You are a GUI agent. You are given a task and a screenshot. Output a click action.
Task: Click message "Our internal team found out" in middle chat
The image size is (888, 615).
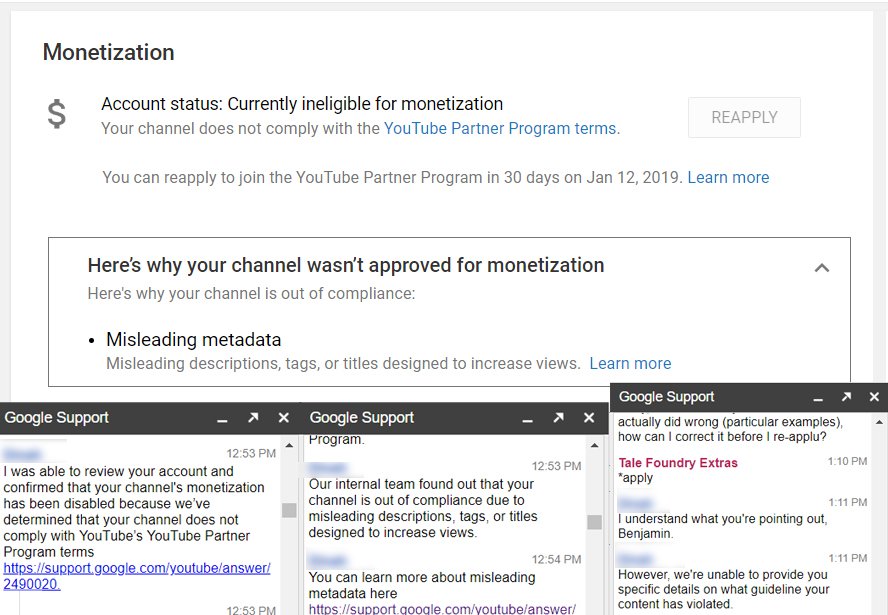point(422,508)
